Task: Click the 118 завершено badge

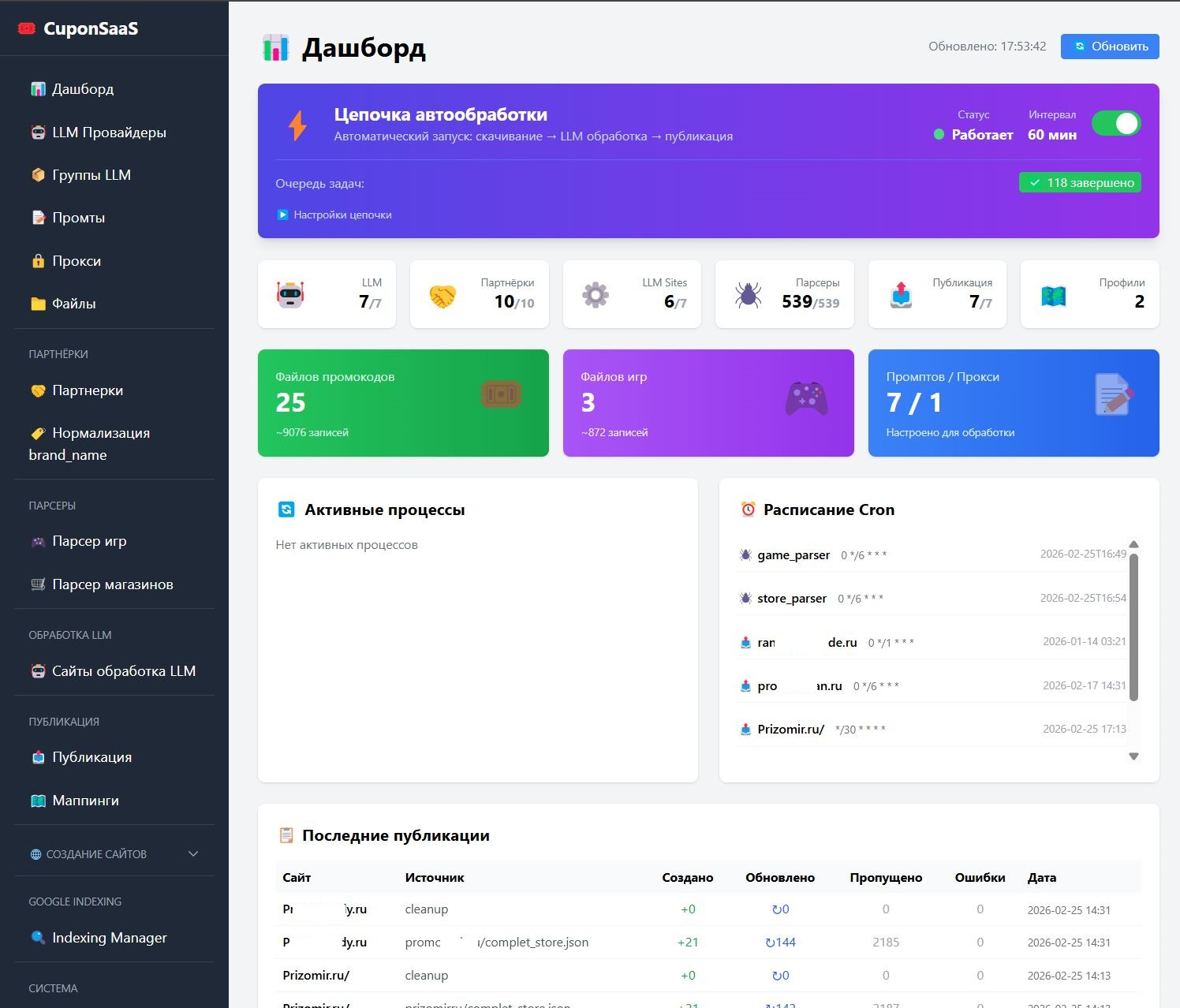Action: pos(1079,183)
